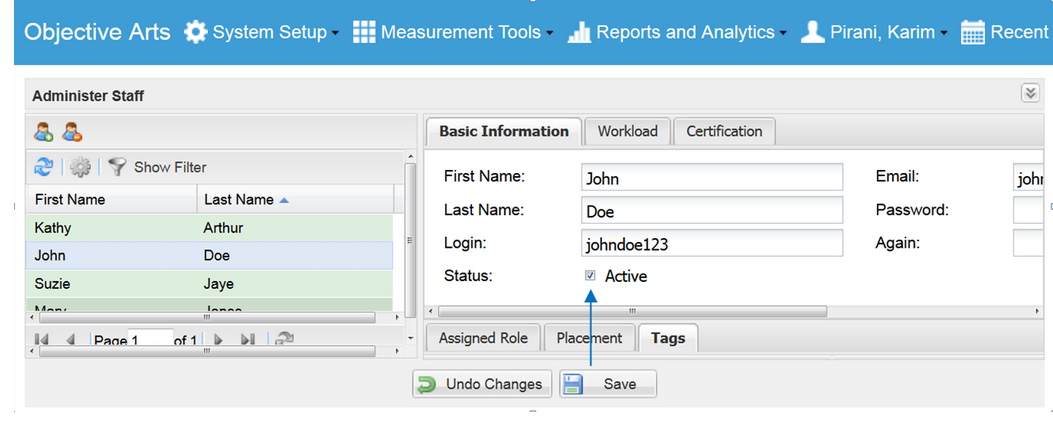This screenshot has width=1053, height=443.
Task: Select the Tags tab
Action: pyautogui.click(x=668, y=338)
